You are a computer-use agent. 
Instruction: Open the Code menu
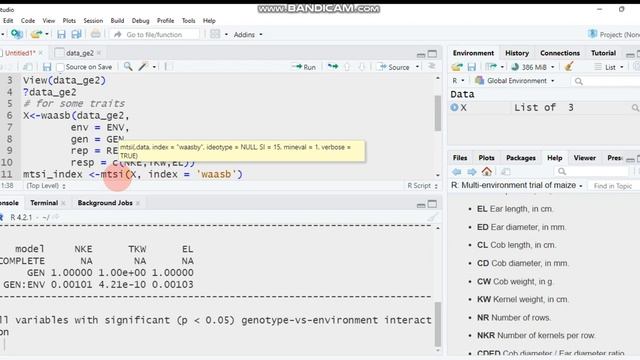tap(28, 20)
